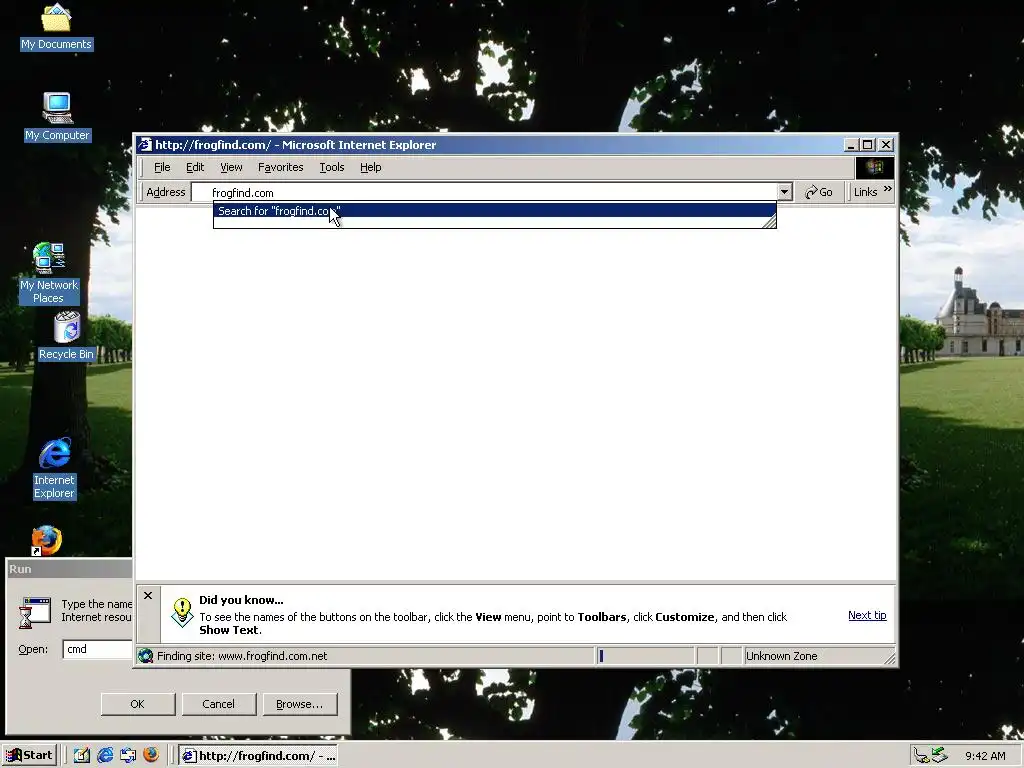1024x768 pixels.
Task: Open the Start menu
Action: point(29,755)
